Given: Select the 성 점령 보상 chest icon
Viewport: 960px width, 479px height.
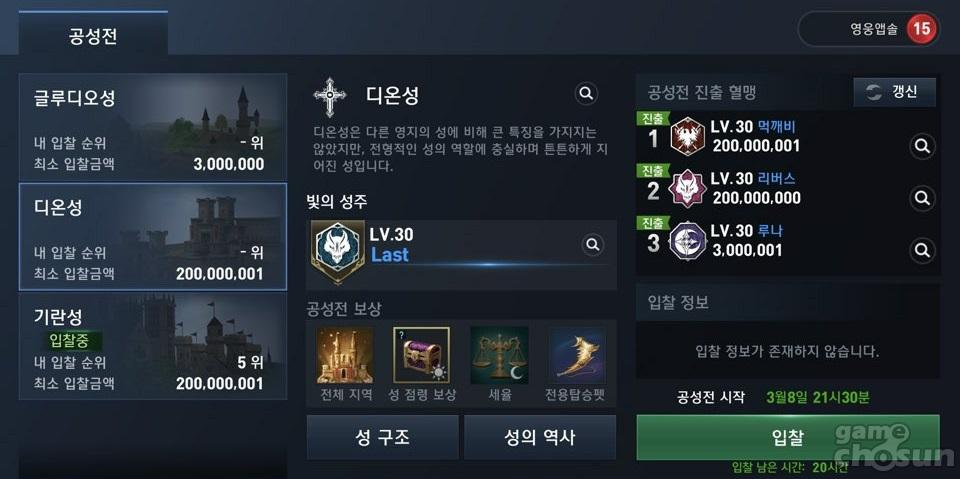Looking at the screenshot, I should point(421,355).
